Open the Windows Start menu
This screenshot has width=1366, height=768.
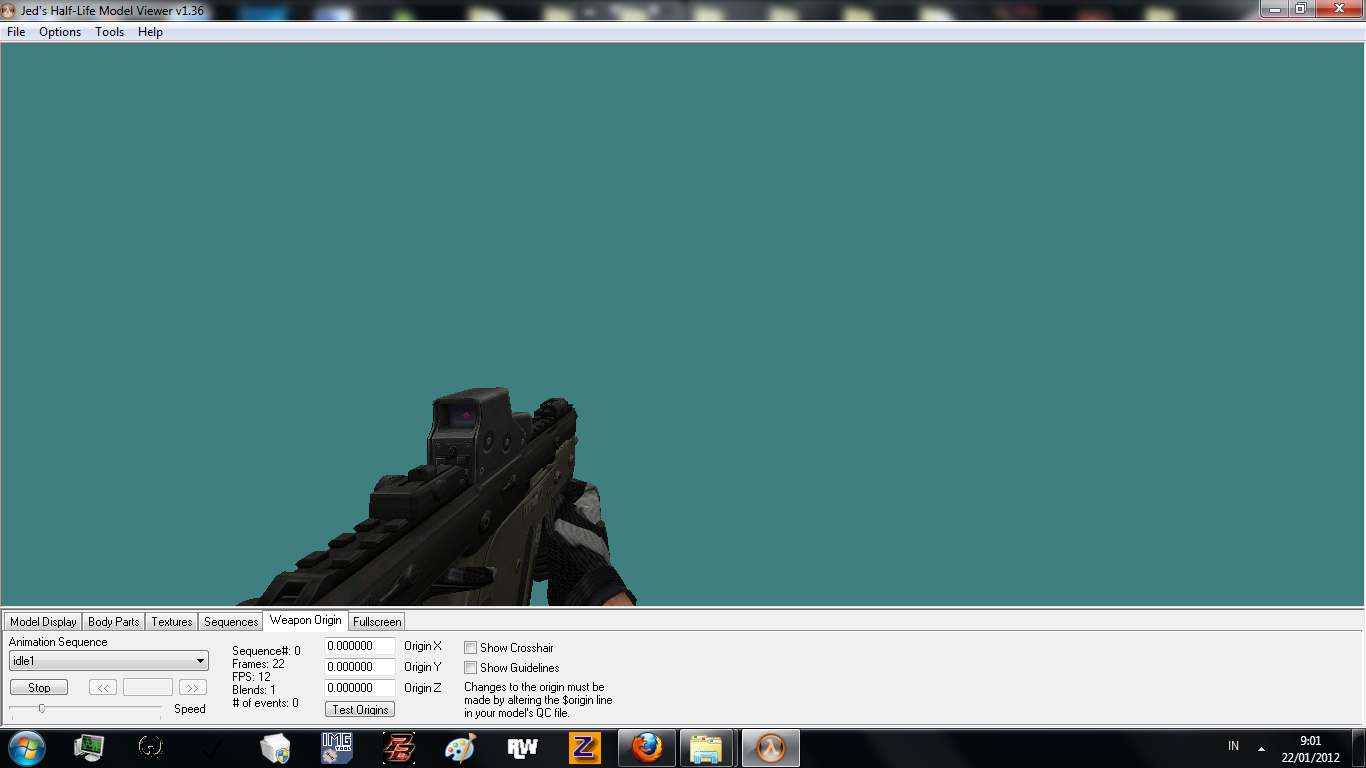[27, 748]
